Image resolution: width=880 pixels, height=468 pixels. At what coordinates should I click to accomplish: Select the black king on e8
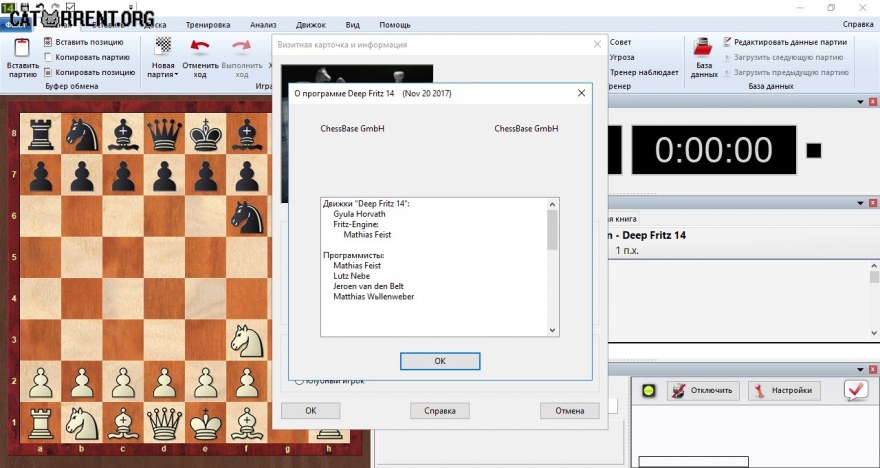pos(205,134)
